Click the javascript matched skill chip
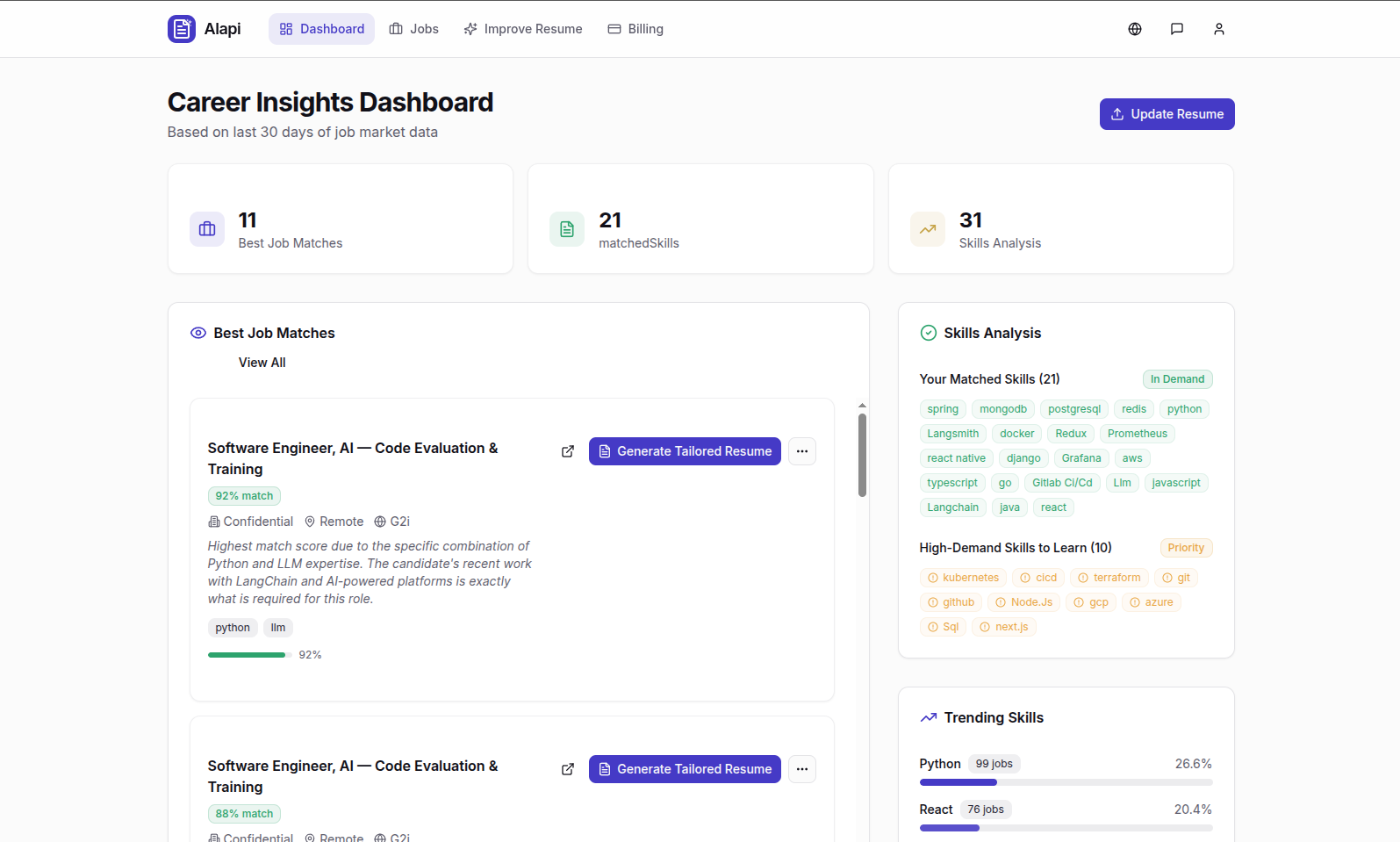The height and width of the screenshot is (842, 1400). pyautogui.click(x=1176, y=483)
